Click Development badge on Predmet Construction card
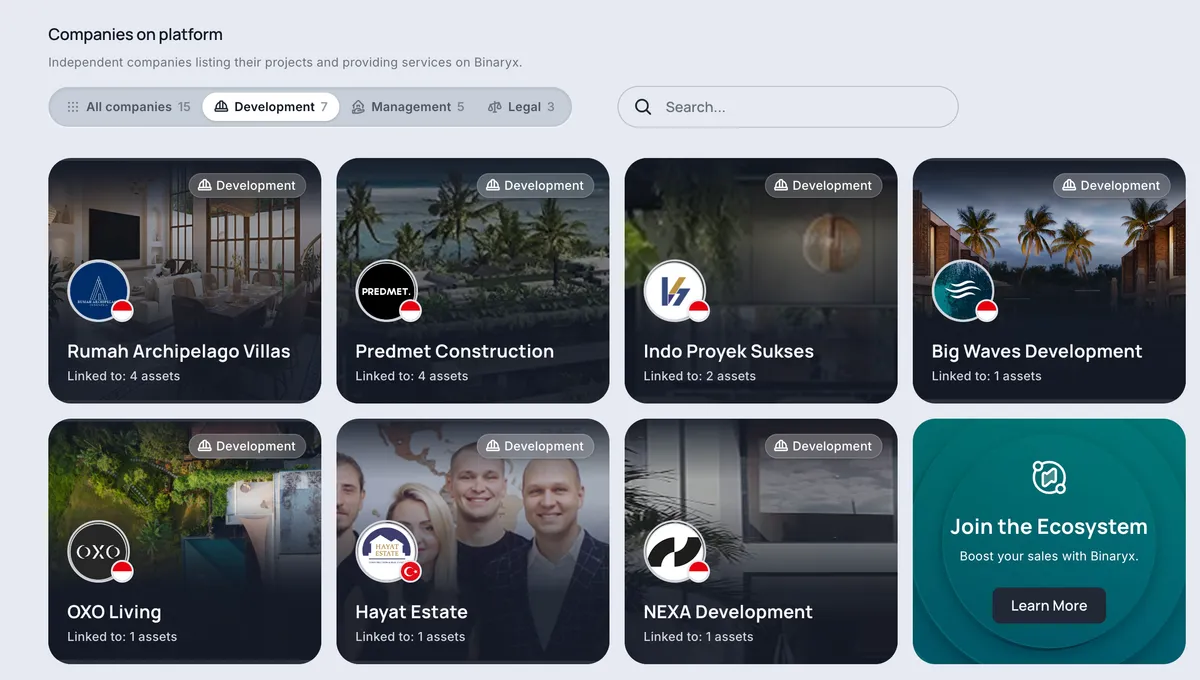1200x680 pixels. tap(535, 185)
